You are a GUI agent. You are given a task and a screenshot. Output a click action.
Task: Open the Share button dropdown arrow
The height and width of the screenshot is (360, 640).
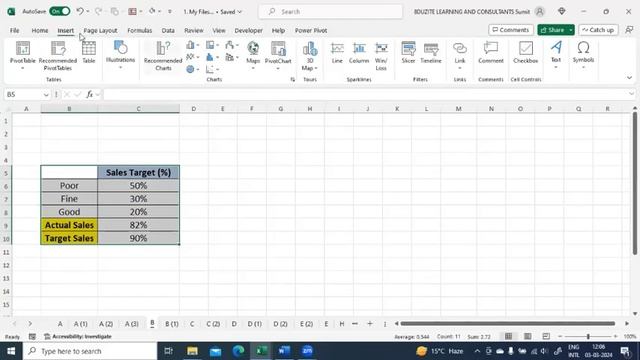(571, 30)
